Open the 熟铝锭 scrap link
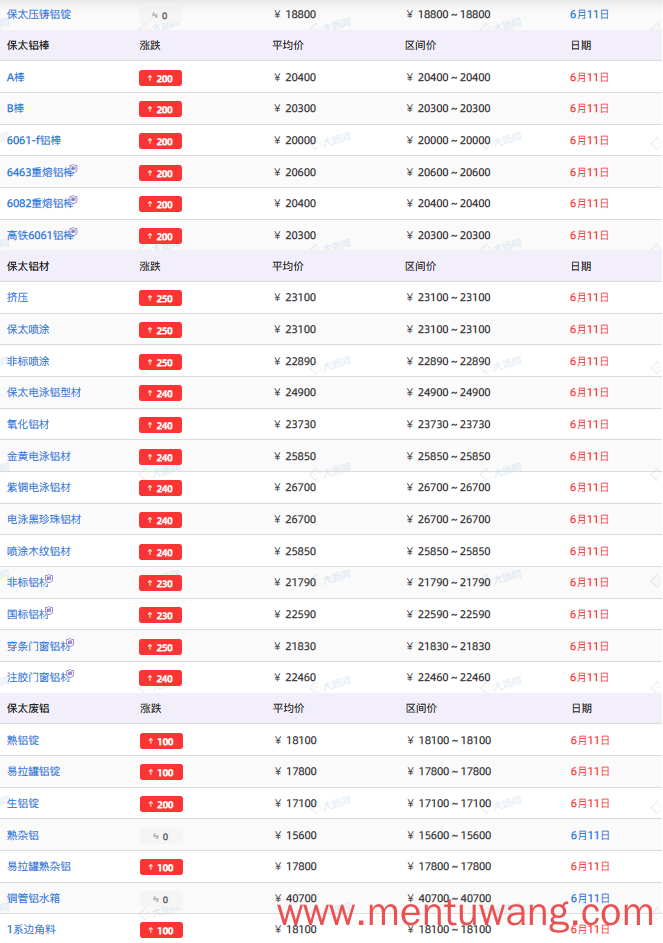Screen dimensions: 663x943 click(23, 740)
